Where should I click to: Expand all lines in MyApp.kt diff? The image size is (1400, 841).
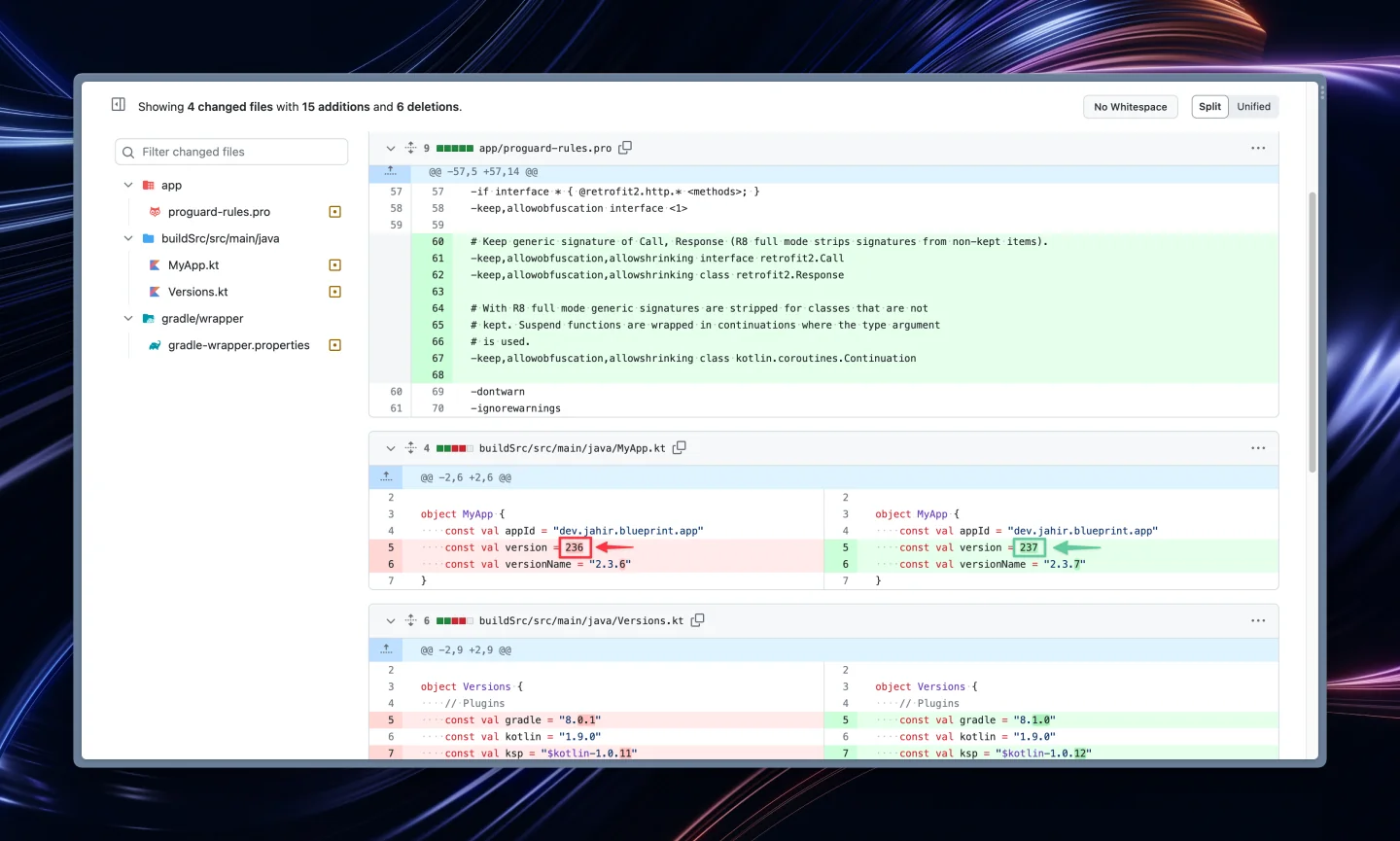coord(410,448)
